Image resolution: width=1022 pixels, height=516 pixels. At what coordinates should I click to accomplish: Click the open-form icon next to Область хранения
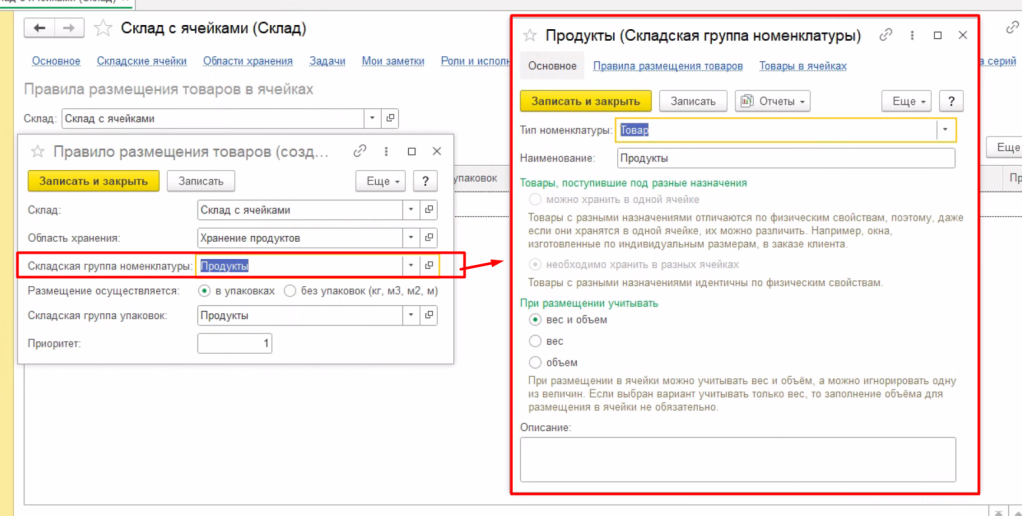pyautogui.click(x=429, y=238)
